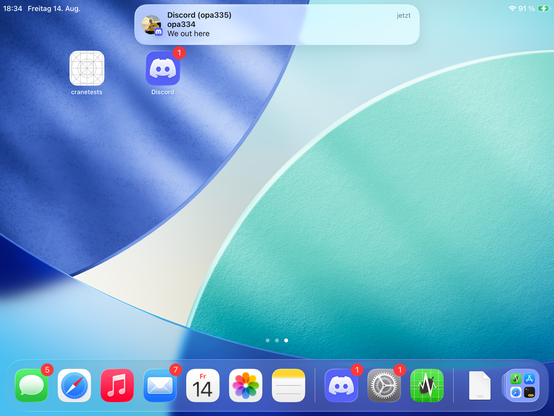The width and height of the screenshot is (554, 416).
Task: Open Messages in the dock
Action: (32, 386)
